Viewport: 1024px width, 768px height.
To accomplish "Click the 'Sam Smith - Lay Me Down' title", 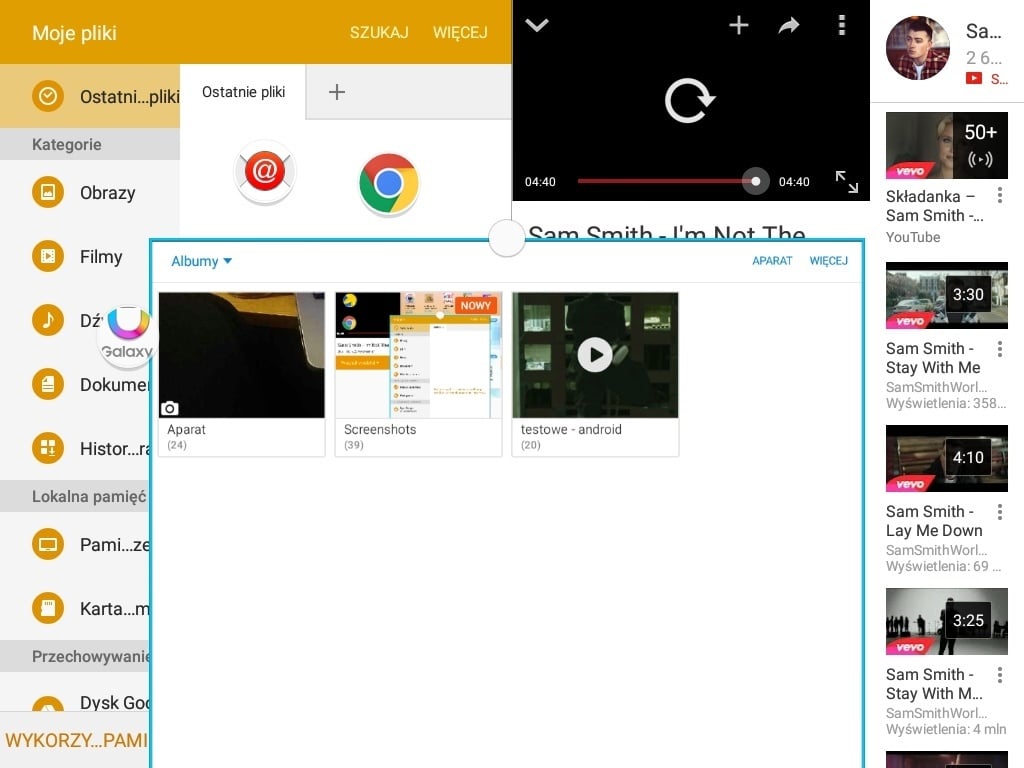I will point(934,520).
